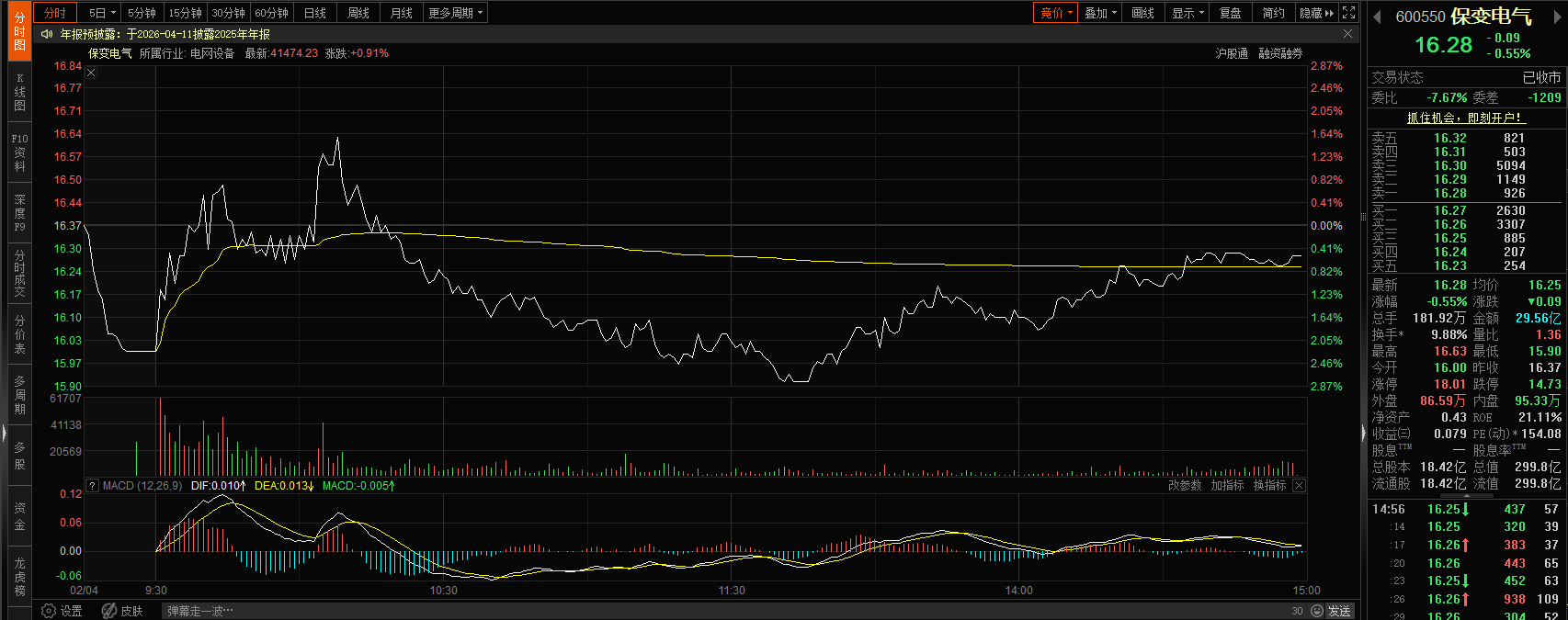Open 设置 settings gear
The height and width of the screenshot is (620, 1568).
[x=62, y=611]
